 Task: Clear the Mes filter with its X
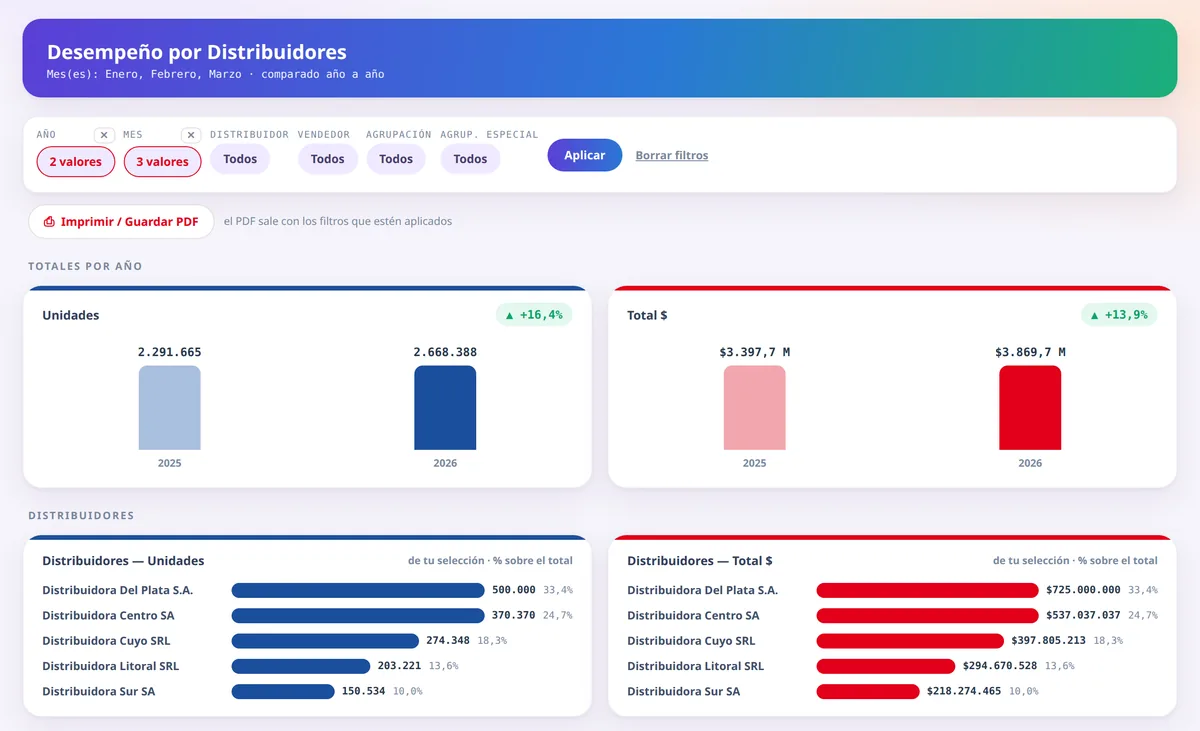click(191, 135)
